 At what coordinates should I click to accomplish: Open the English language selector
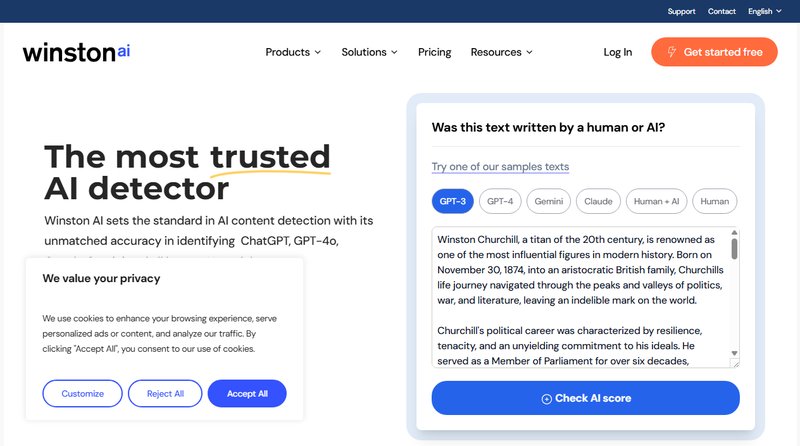click(764, 11)
